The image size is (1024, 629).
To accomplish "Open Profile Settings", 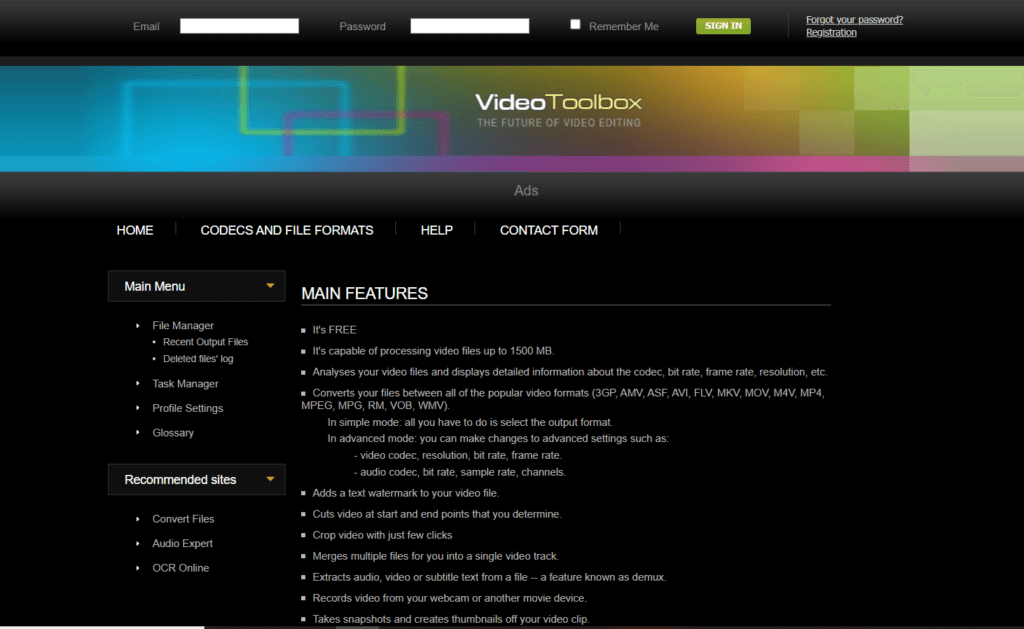I will [x=188, y=407].
